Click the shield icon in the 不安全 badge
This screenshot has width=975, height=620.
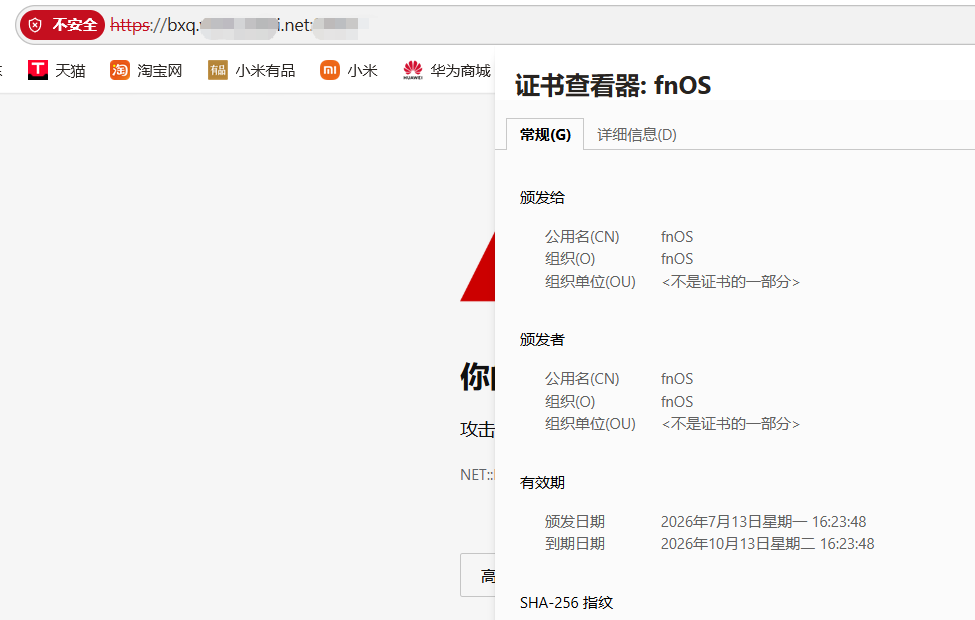[35, 25]
